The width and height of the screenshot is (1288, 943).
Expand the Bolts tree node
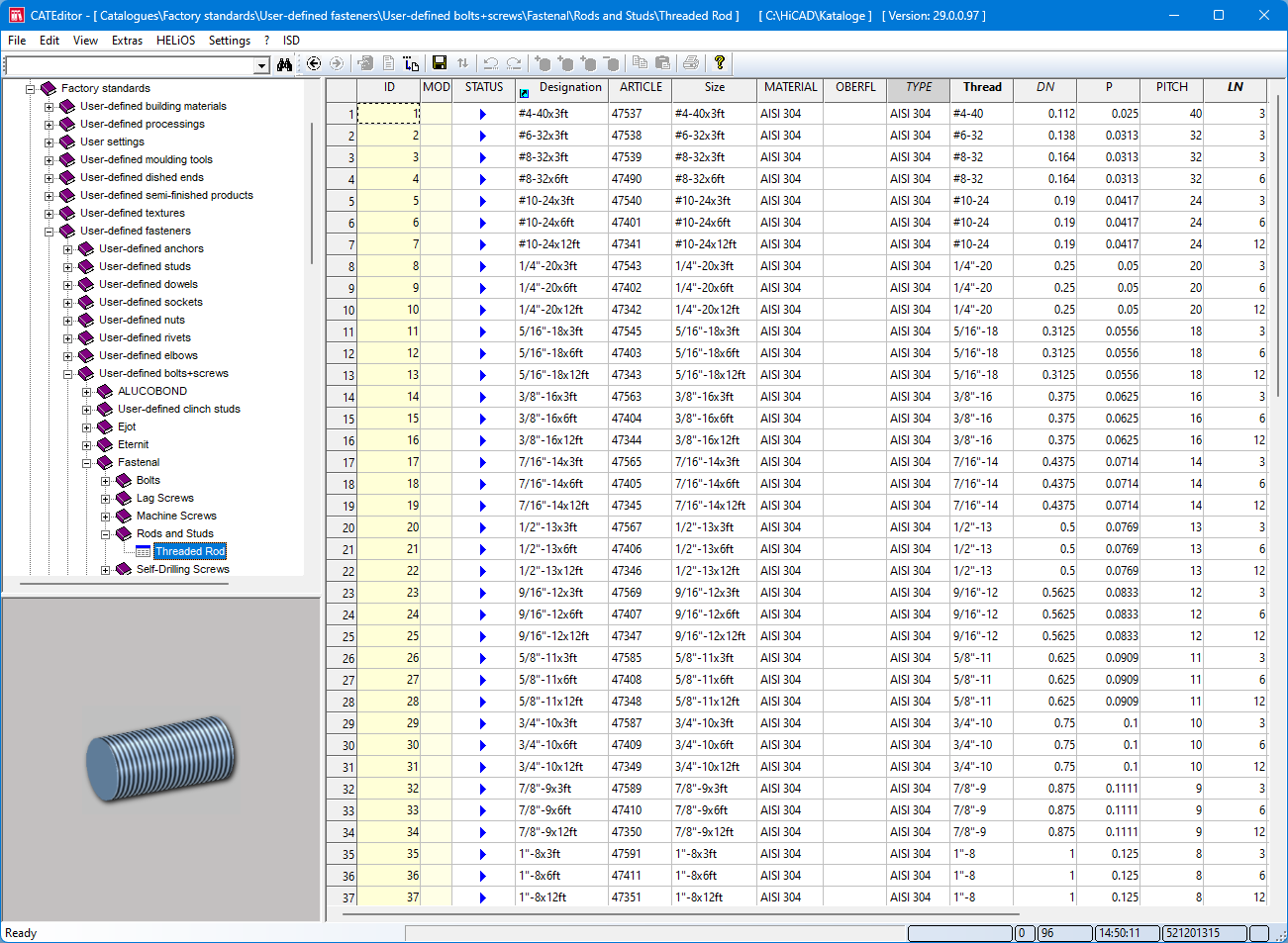pos(105,481)
